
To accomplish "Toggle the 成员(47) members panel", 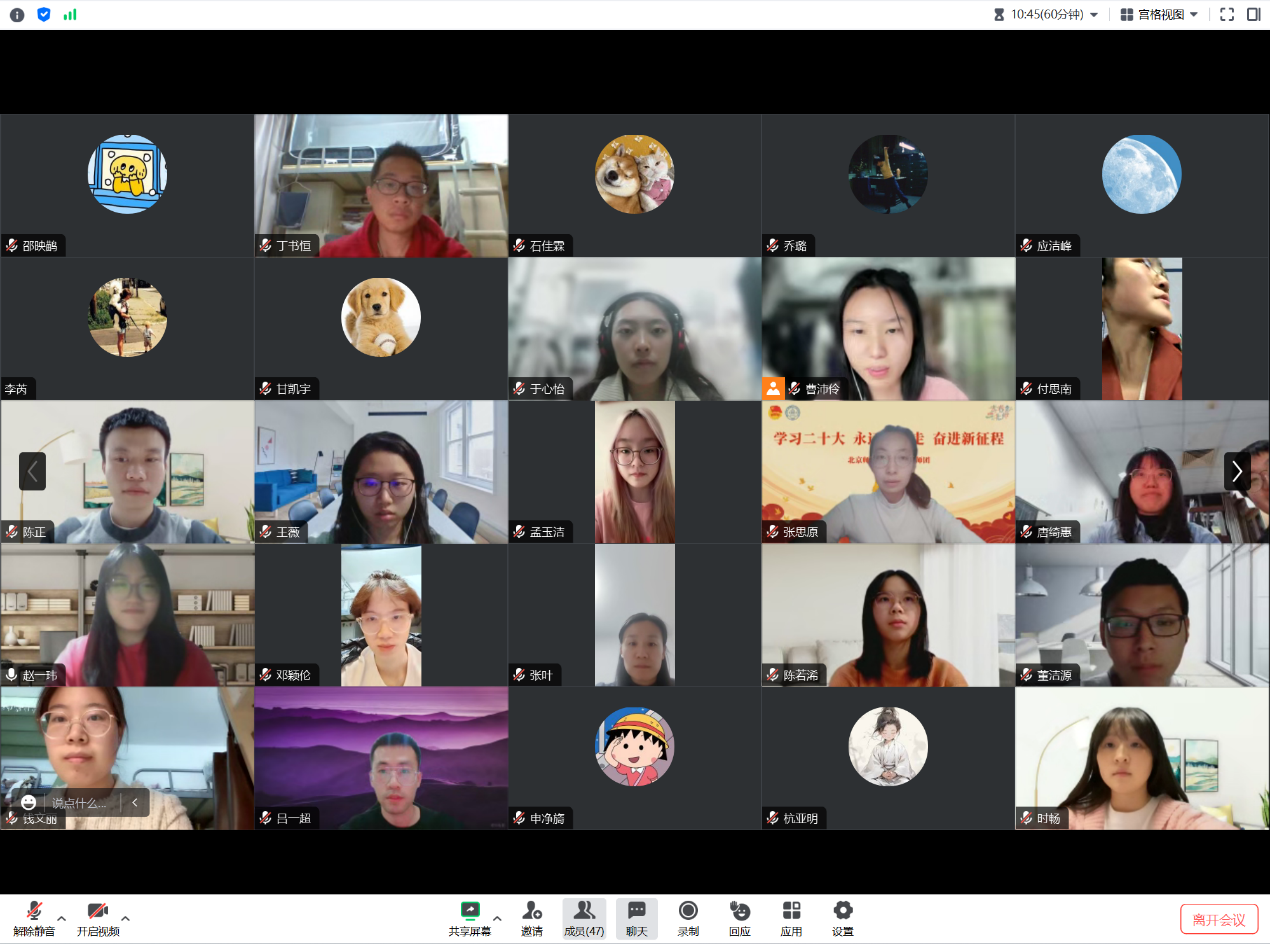I will click(x=584, y=917).
